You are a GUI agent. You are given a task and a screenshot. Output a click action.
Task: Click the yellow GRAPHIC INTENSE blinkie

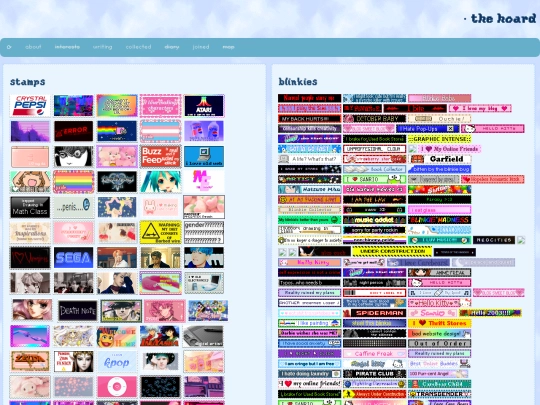pyautogui.click(x=439, y=139)
